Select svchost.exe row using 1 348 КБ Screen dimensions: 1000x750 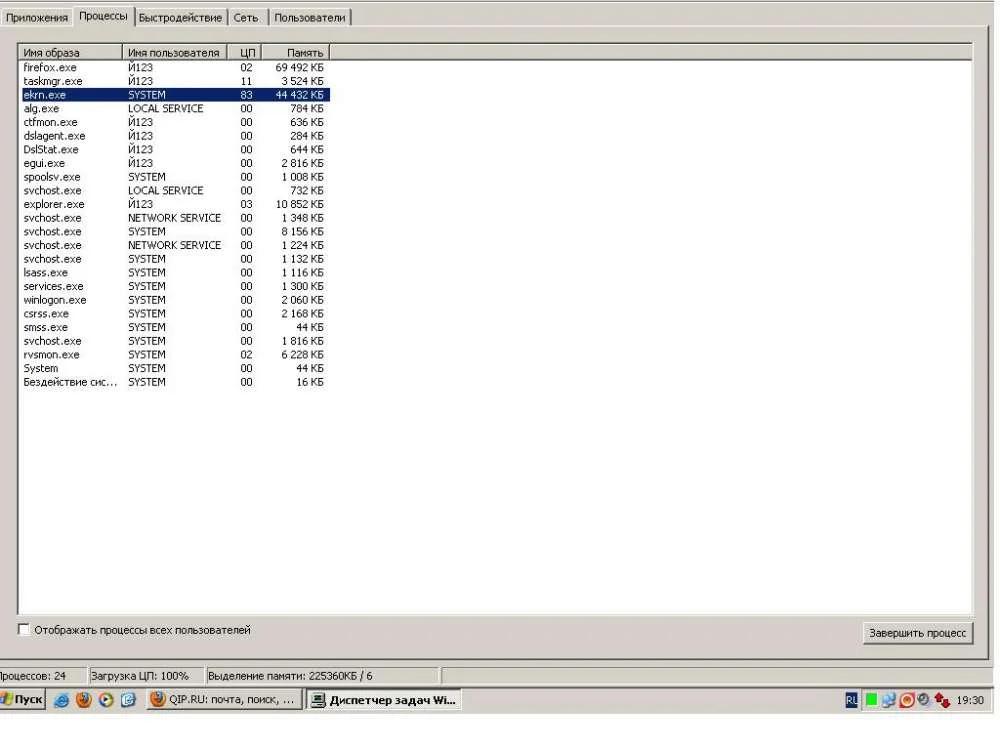175,218
